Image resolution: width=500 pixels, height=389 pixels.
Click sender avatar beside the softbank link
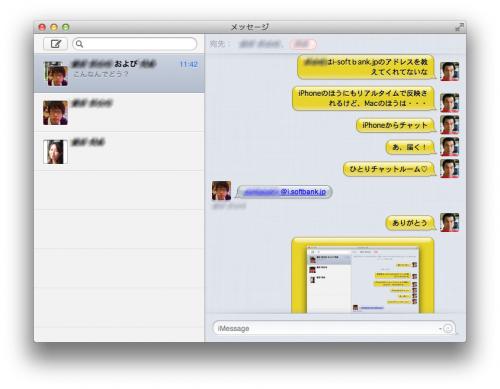click(221, 190)
